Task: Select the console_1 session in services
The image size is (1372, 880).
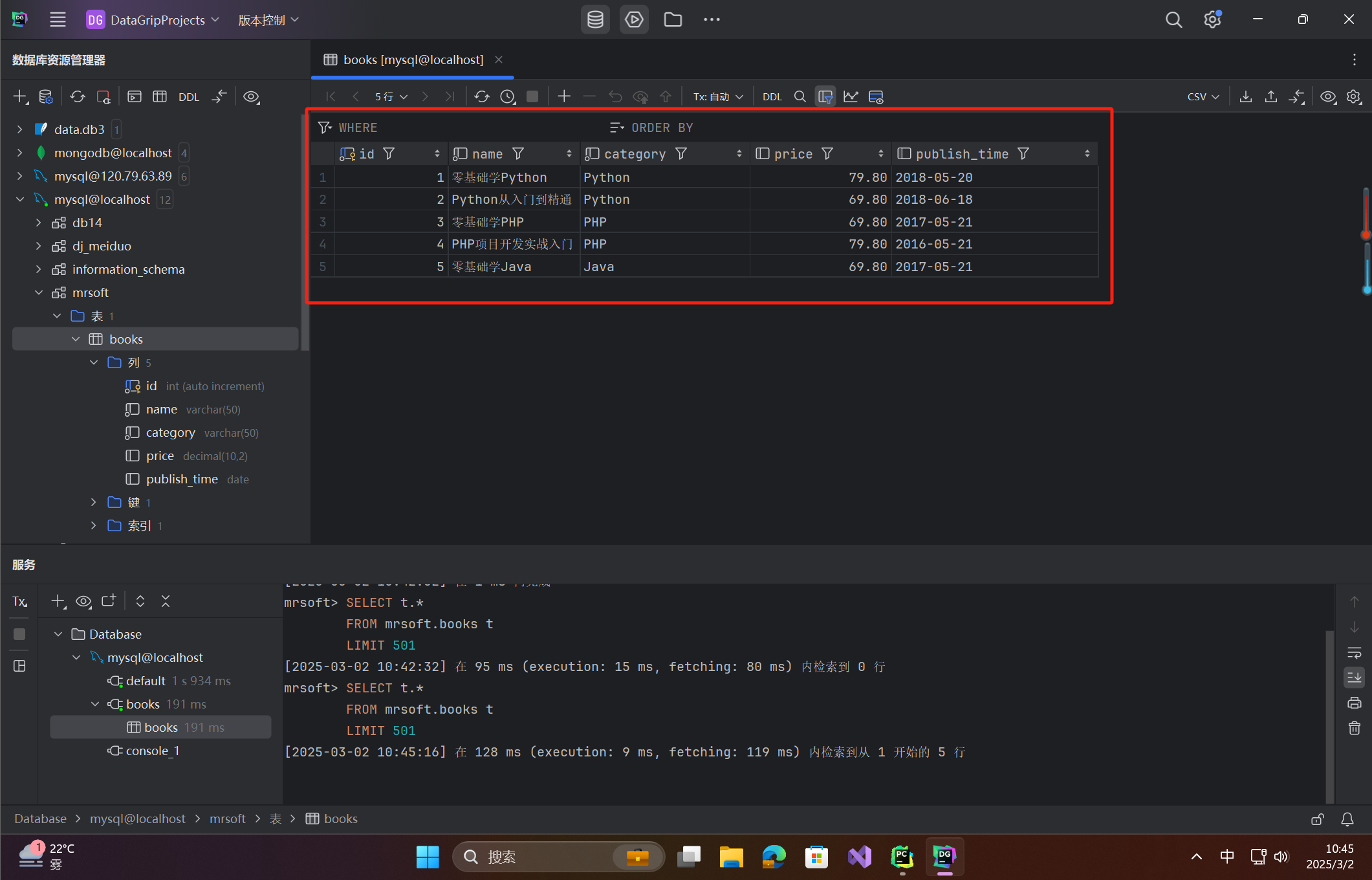Action: [152, 751]
